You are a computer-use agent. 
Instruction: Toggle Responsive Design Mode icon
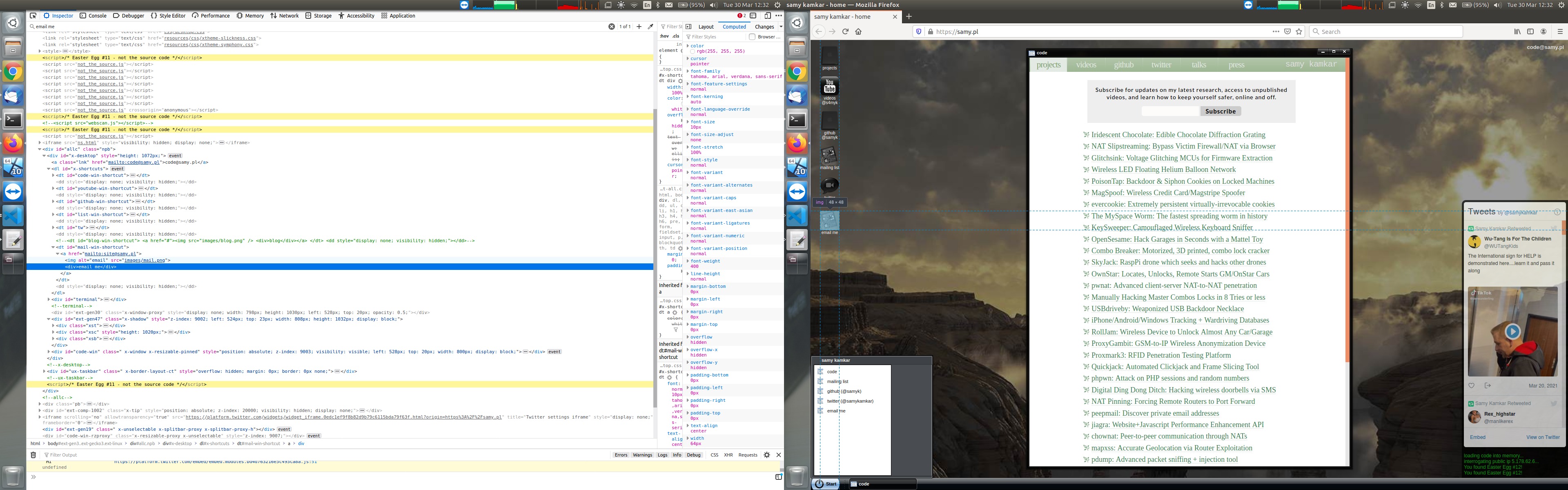click(768, 16)
